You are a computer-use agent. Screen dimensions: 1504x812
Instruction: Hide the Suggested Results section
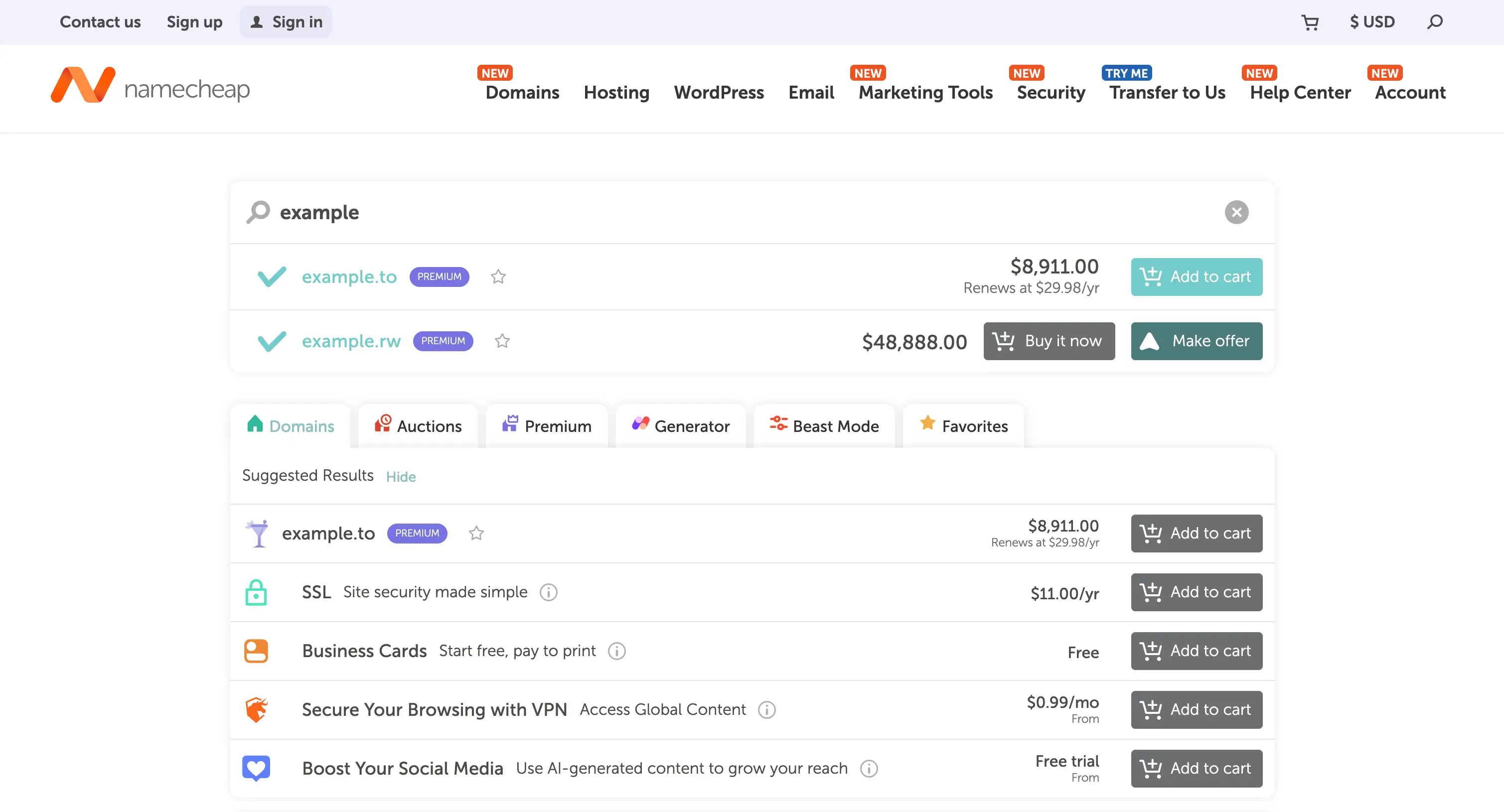tap(401, 476)
